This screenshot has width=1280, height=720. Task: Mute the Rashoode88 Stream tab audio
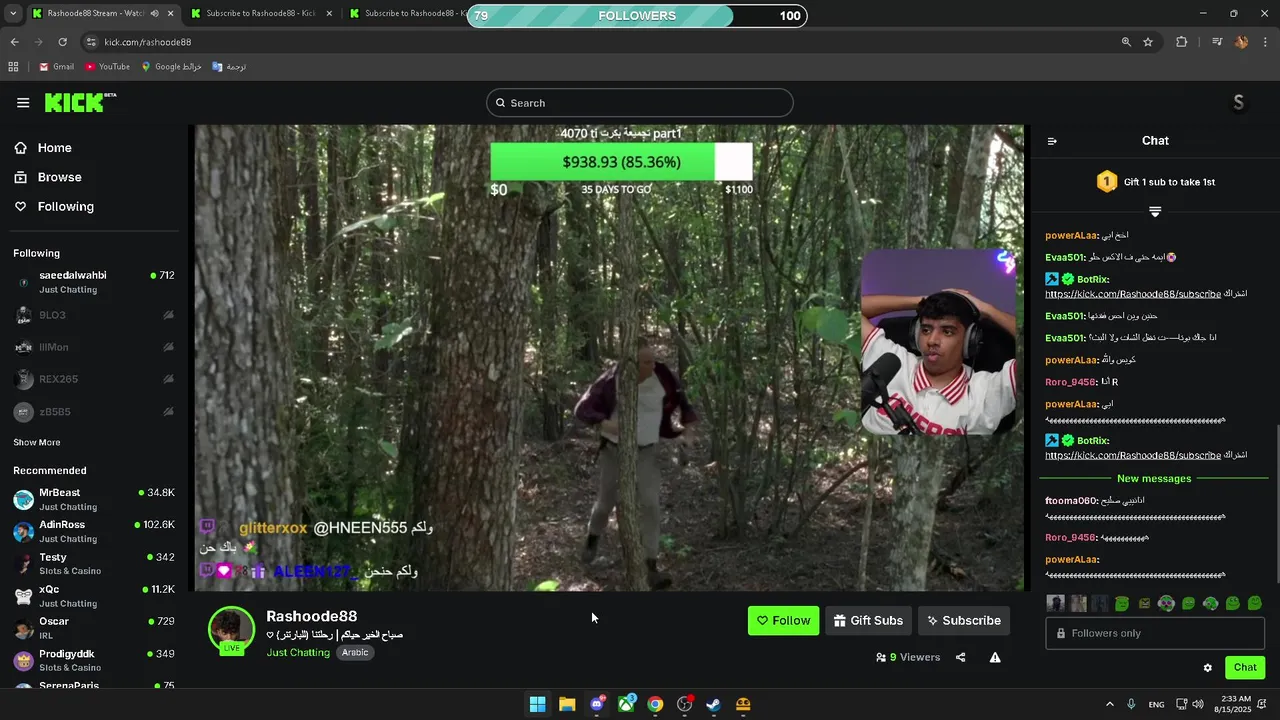pyautogui.click(x=154, y=13)
